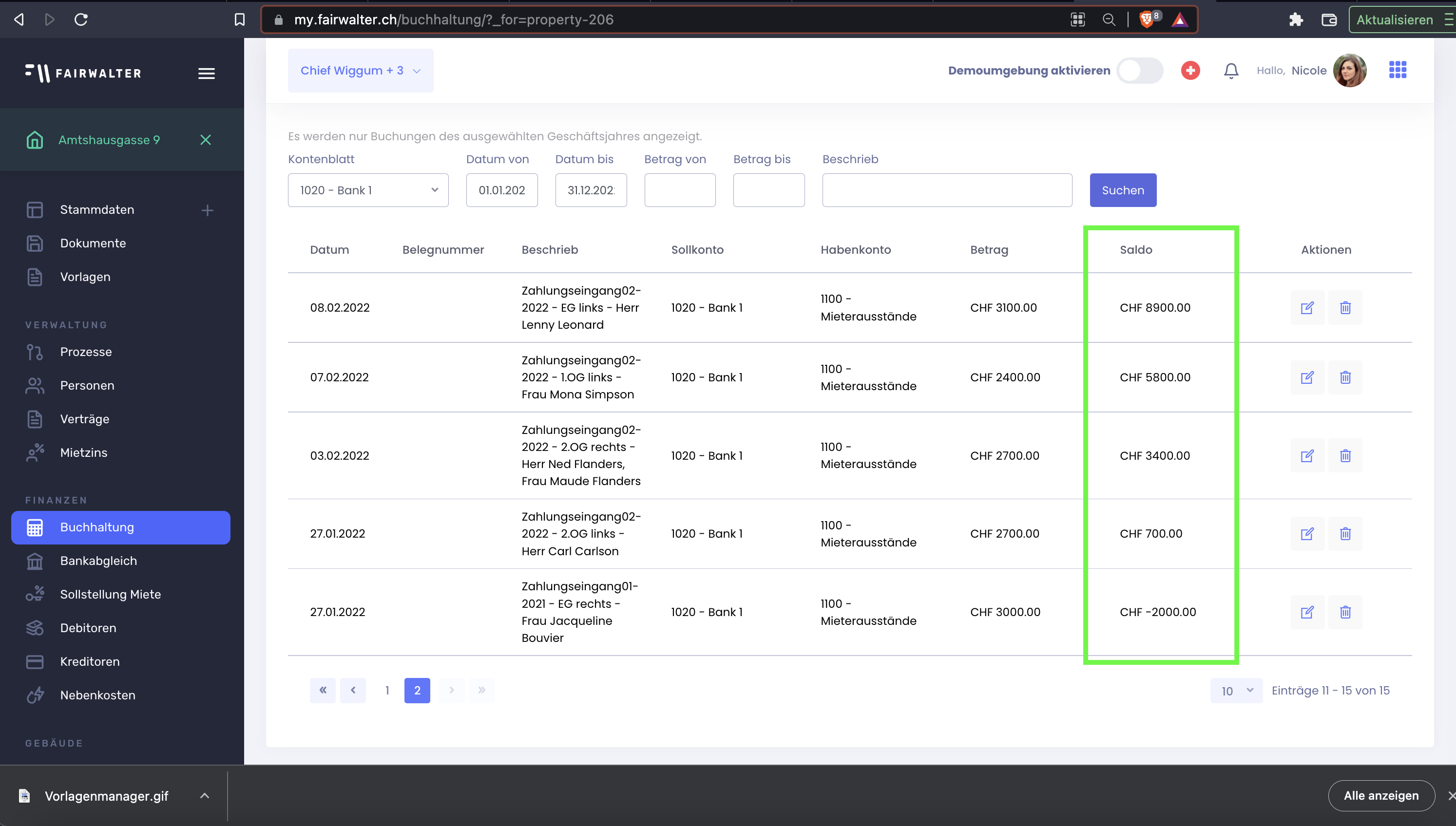The height and width of the screenshot is (826, 1456).
Task: Edit the 08.02.2022 booking entry
Action: (1307, 307)
